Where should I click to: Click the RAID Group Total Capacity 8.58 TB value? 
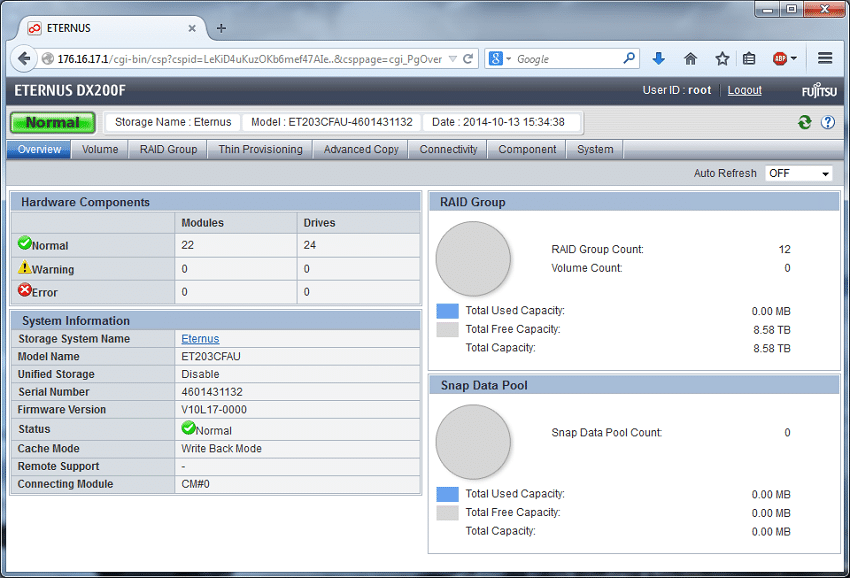(x=771, y=348)
